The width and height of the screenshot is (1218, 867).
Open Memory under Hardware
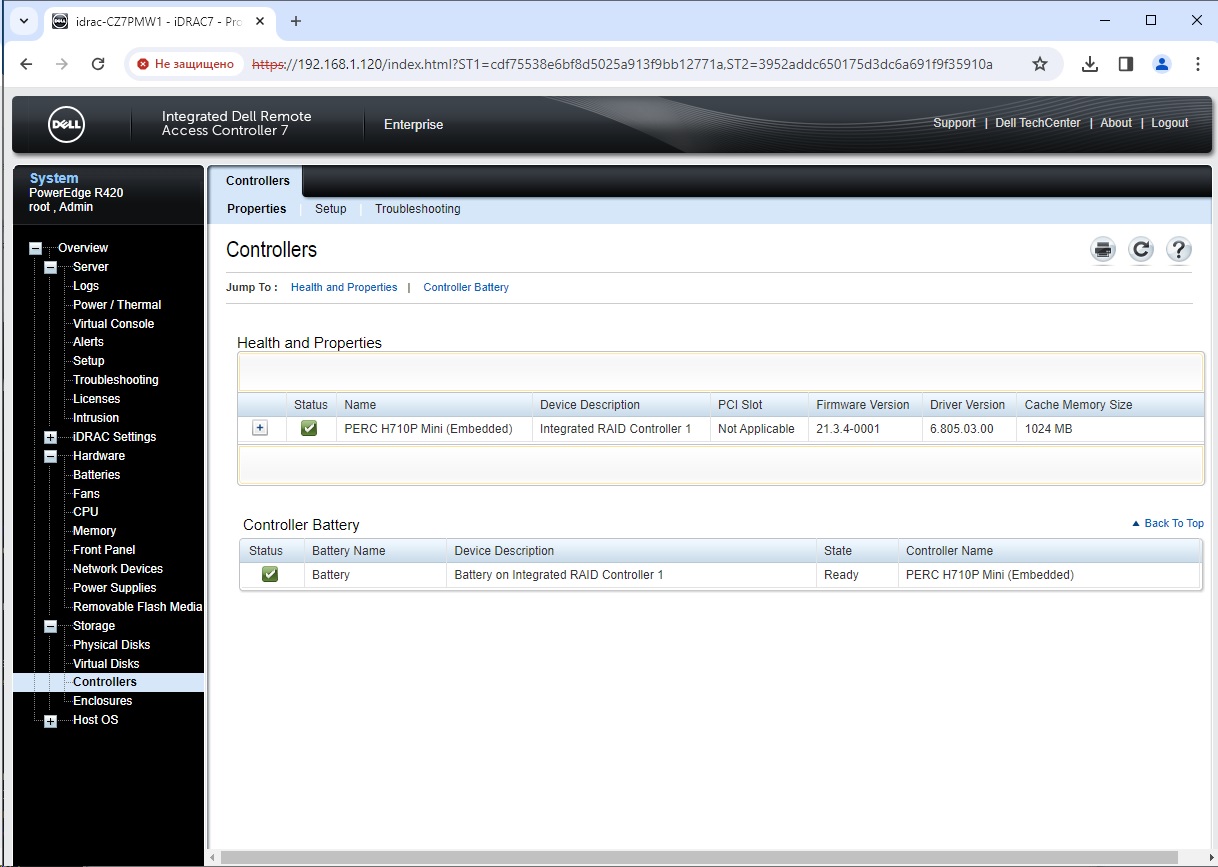tap(95, 531)
